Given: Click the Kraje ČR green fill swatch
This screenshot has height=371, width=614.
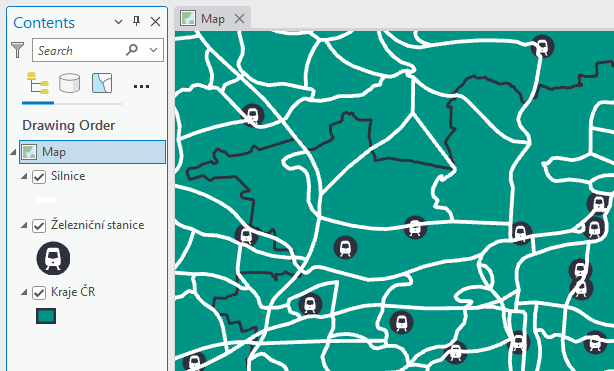Looking at the screenshot, I should [x=46, y=316].
